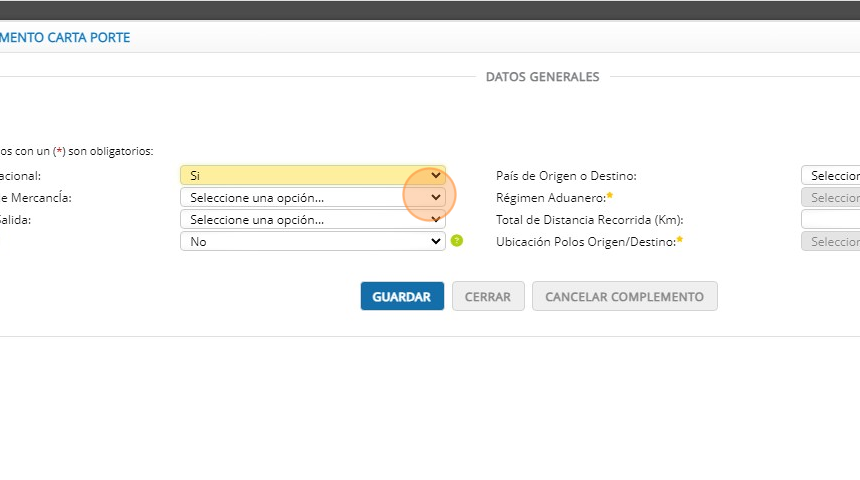Click the "País de Origen o Destino:" label text

click(566, 176)
